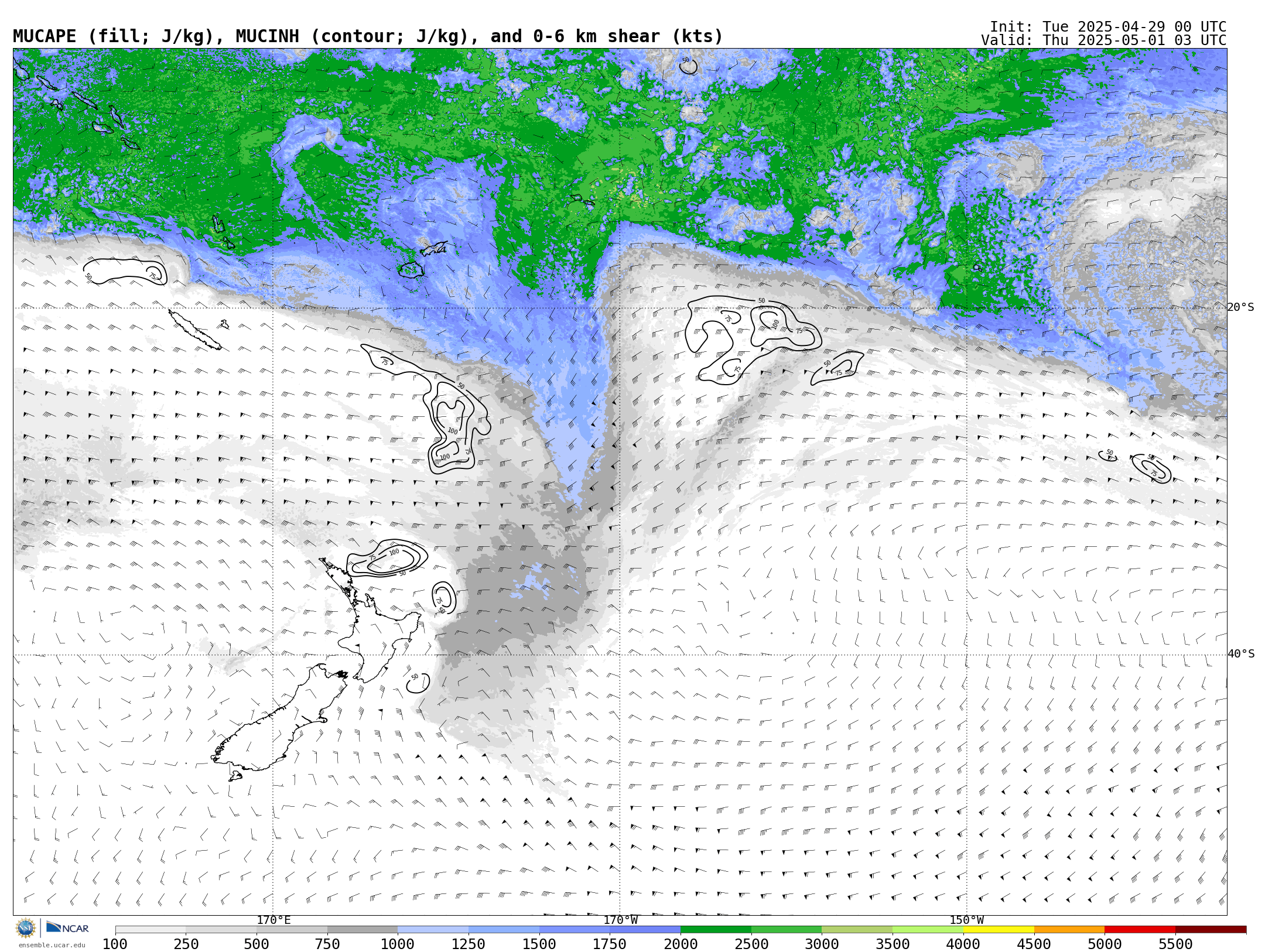This screenshot has height=952, width=1265.
Task: Pick the olive 3000–3500 colorbar swatch
Action: point(857,930)
